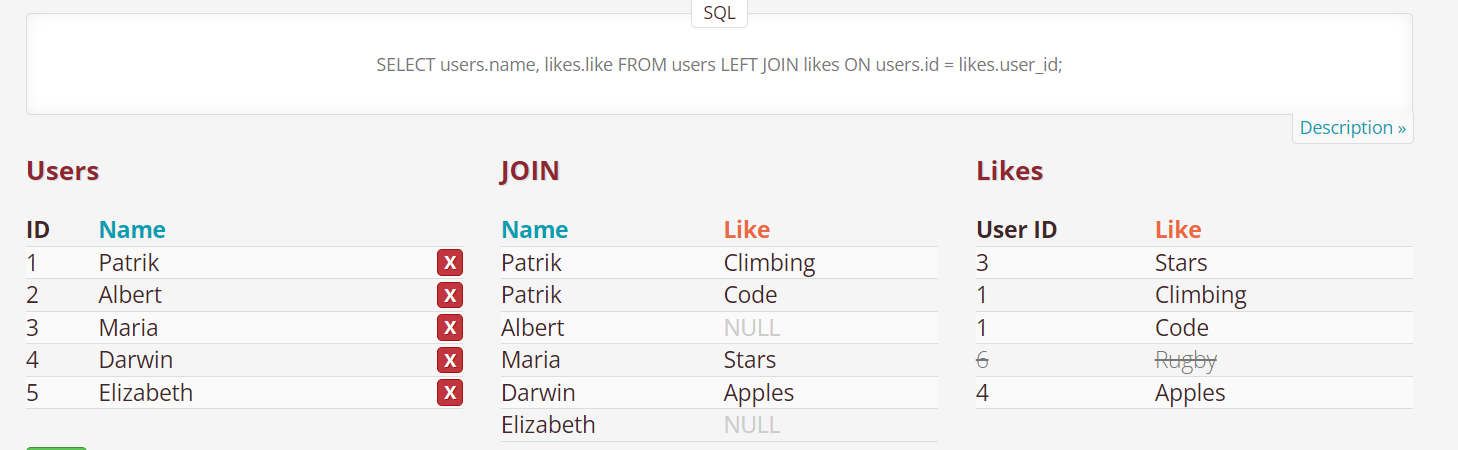1458x450 pixels.
Task: Select the SQL query text
Action: pos(719,65)
